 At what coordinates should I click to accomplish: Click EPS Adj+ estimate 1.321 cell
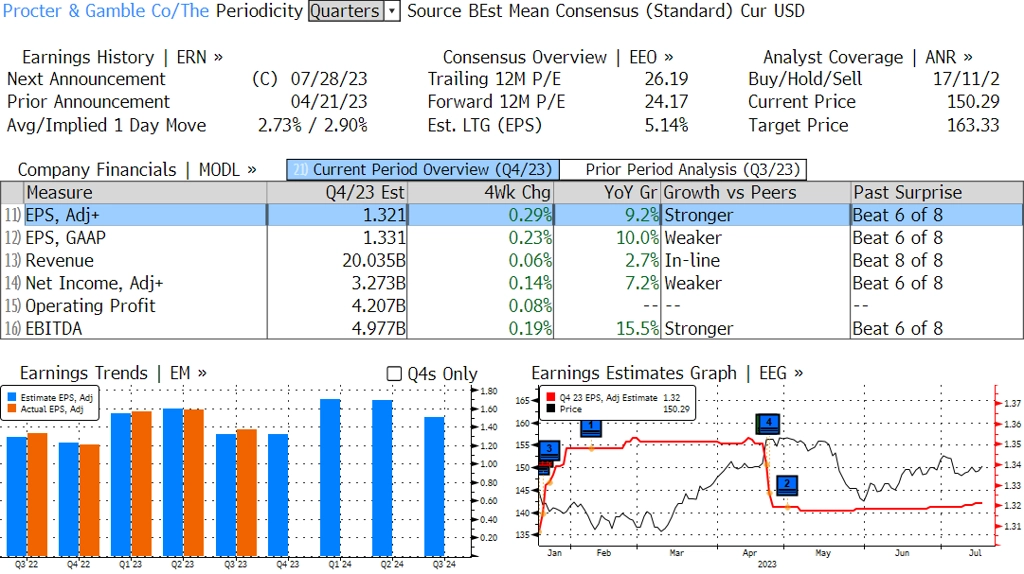337,215
